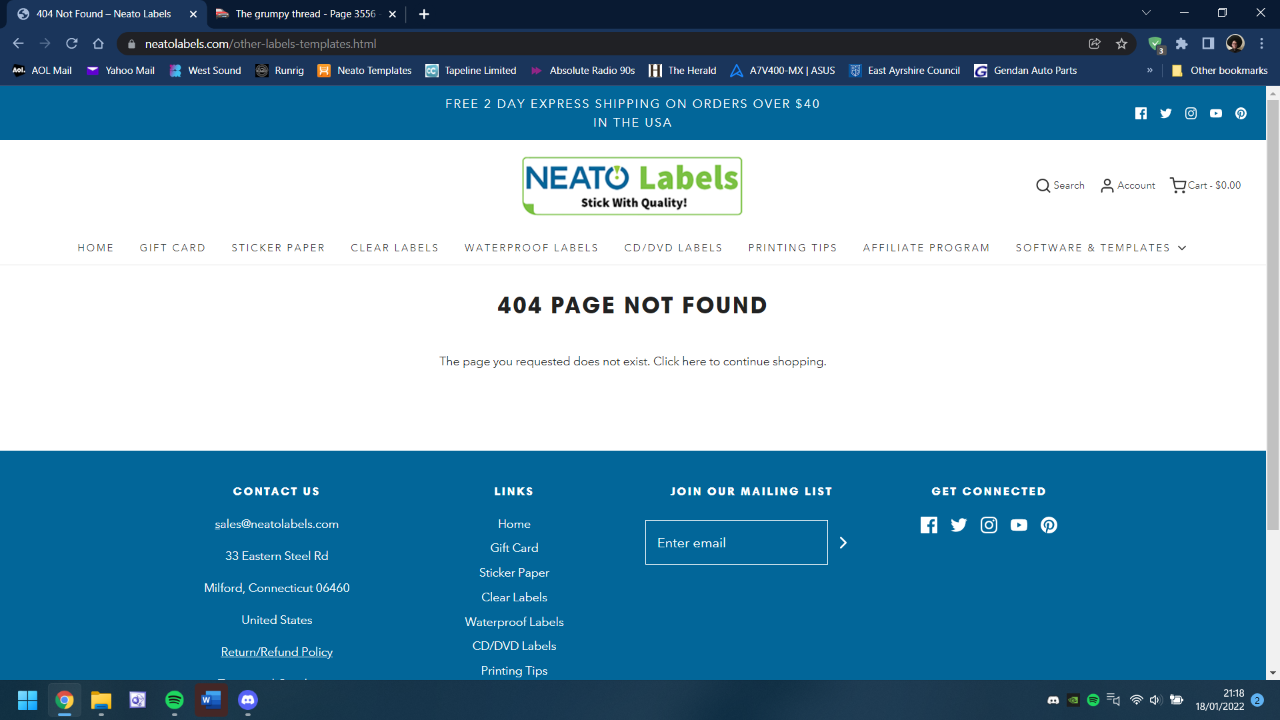1280x720 pixels.
Task: Open the Twitter icon under Get Connected
Action: coord(959,525)
